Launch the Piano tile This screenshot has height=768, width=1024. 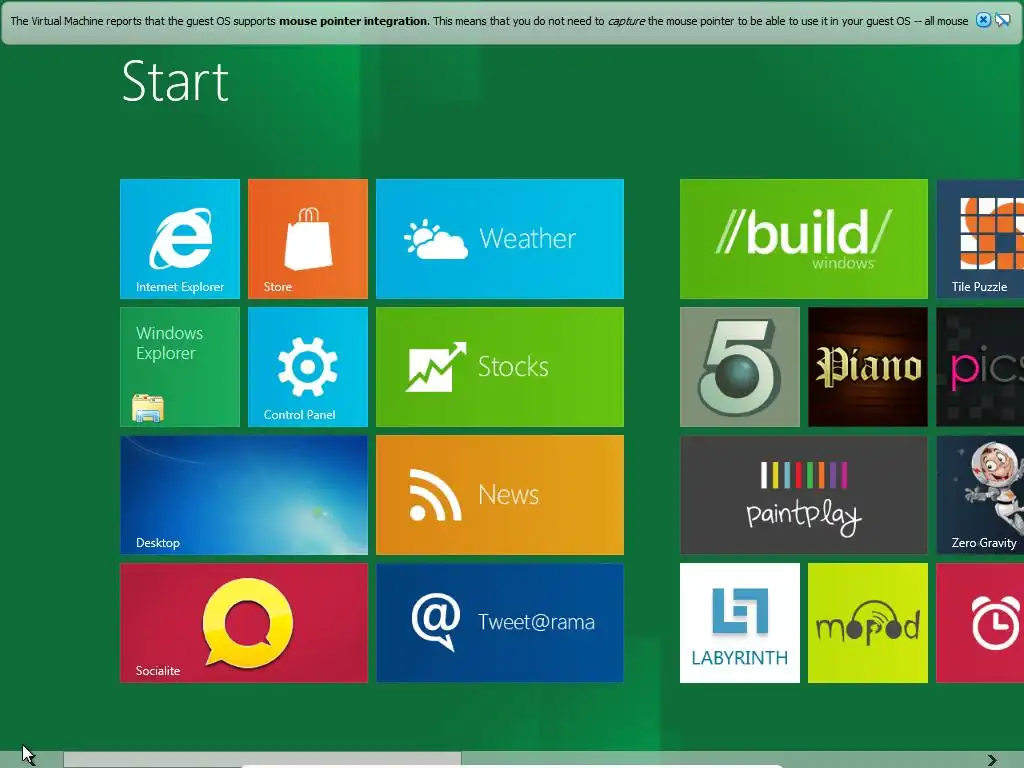coord(868,367)
